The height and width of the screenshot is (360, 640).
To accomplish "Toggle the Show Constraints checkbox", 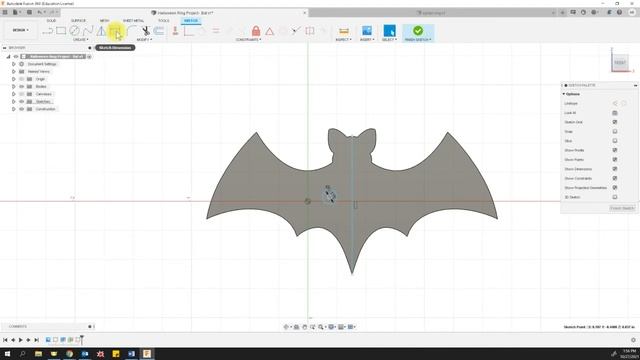I will (615, 178).
